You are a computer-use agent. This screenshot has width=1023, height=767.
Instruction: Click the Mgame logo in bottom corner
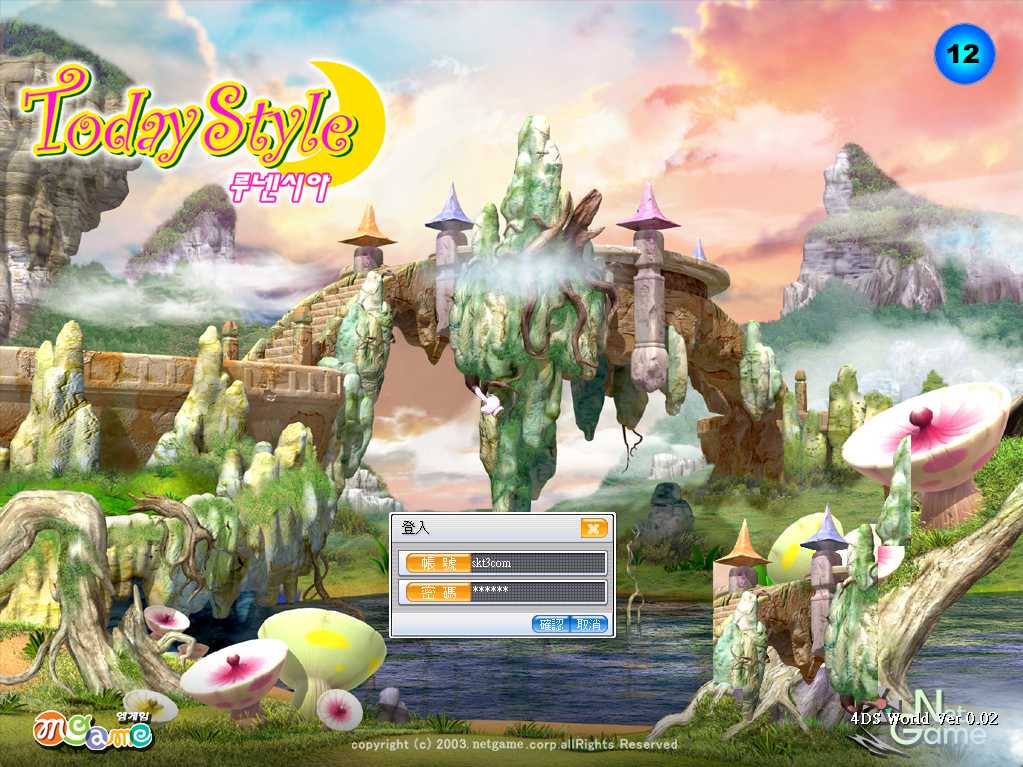click(92, 731)
